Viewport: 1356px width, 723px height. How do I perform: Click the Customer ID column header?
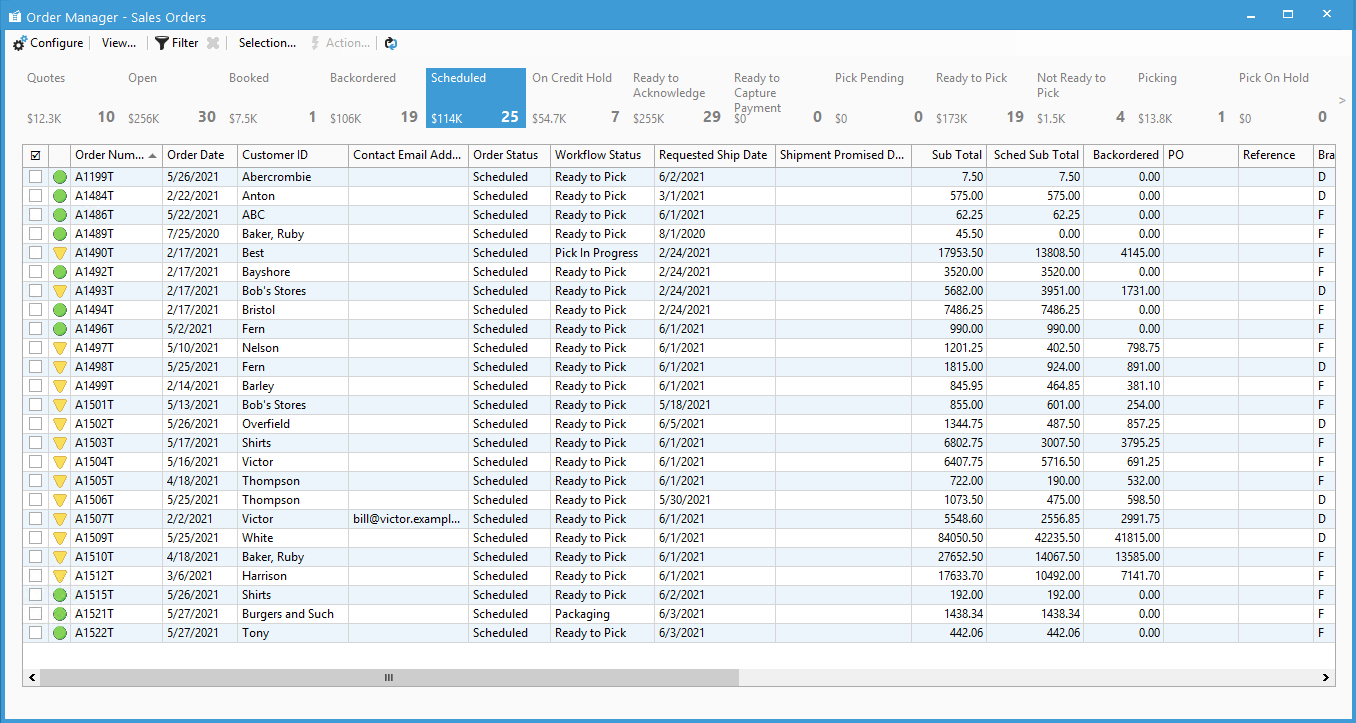pyautogui.click(x=293, y=155)
